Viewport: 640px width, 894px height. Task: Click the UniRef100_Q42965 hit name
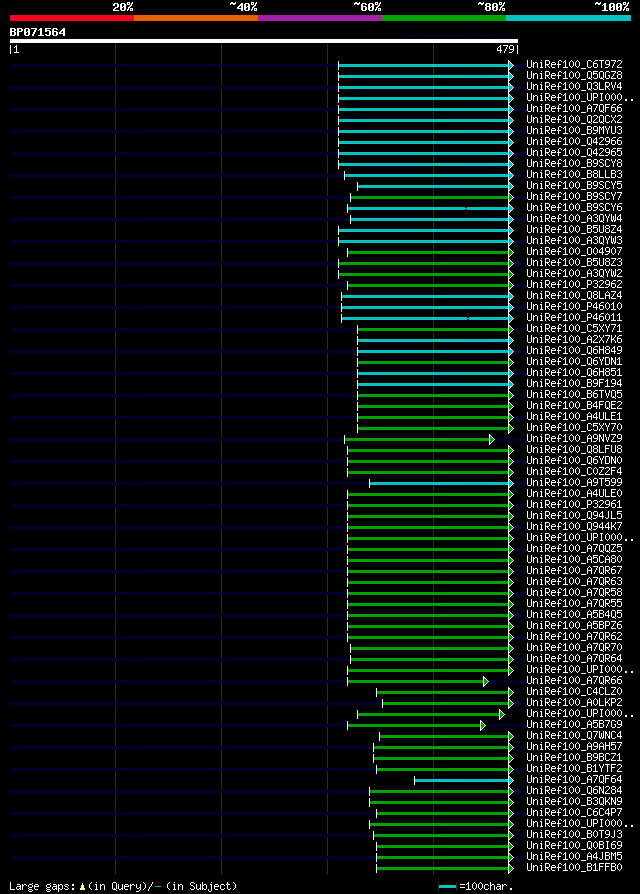pos(574,153)
